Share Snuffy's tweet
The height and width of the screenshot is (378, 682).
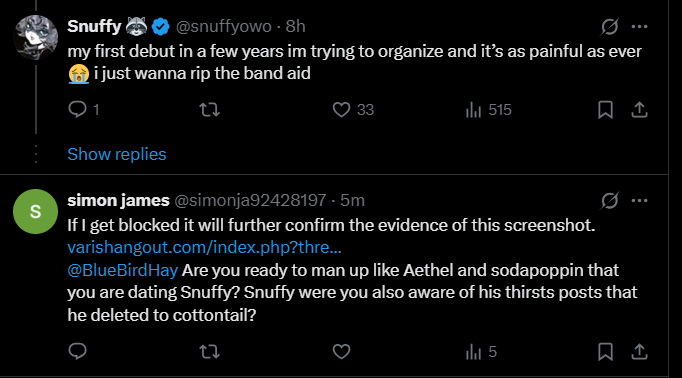639,110
